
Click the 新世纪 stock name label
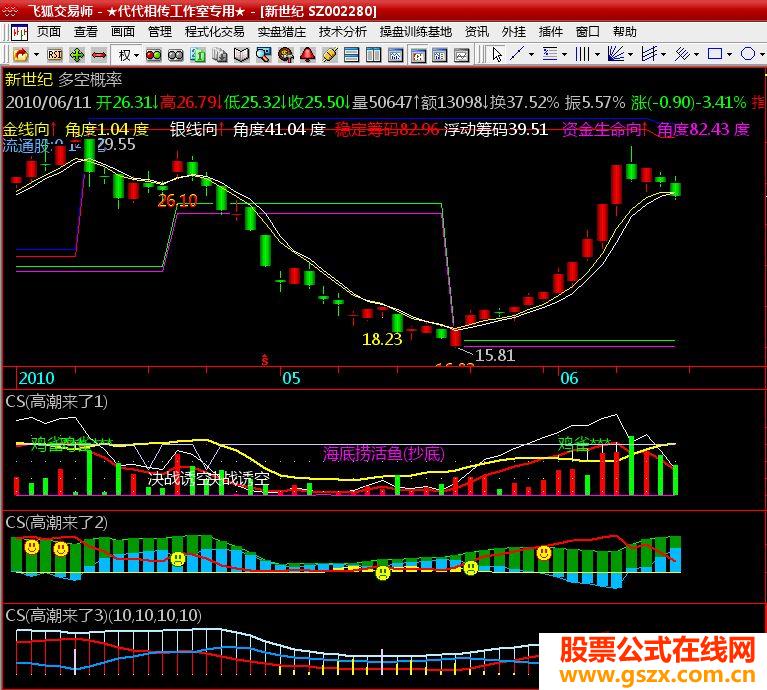pos(28,79)
